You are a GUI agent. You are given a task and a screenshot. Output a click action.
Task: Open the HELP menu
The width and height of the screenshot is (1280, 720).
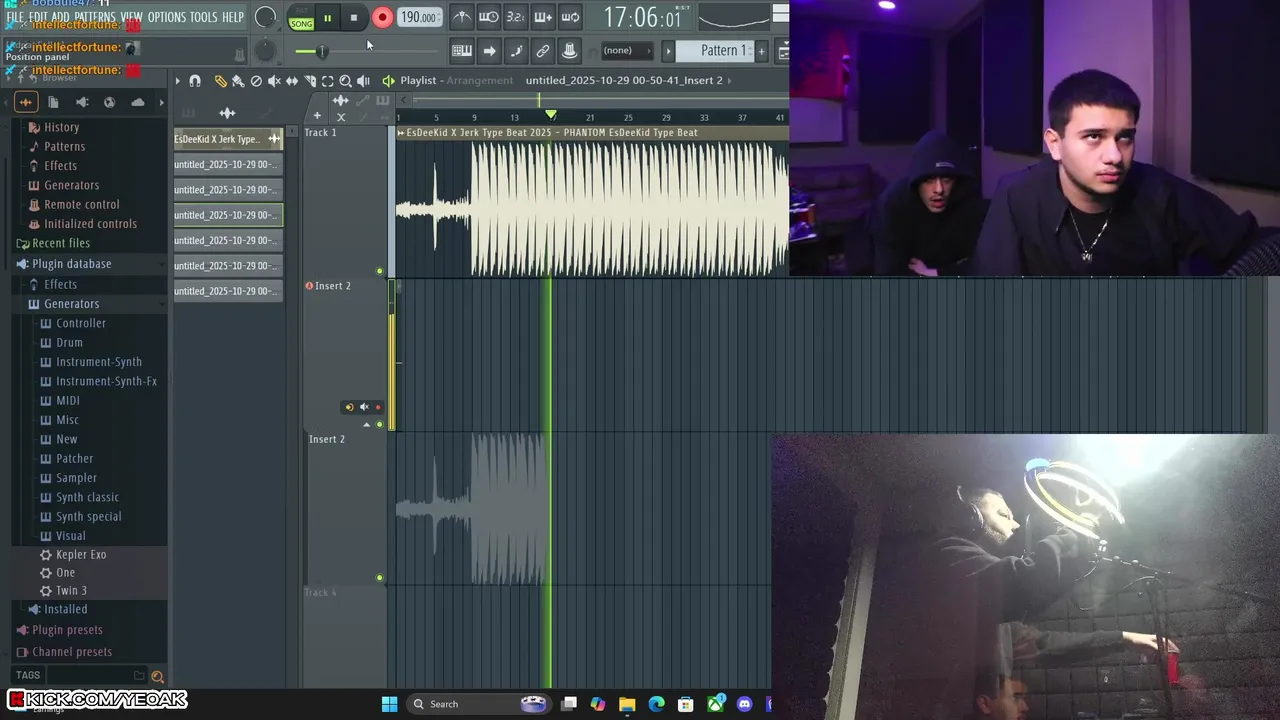(233, 17)
